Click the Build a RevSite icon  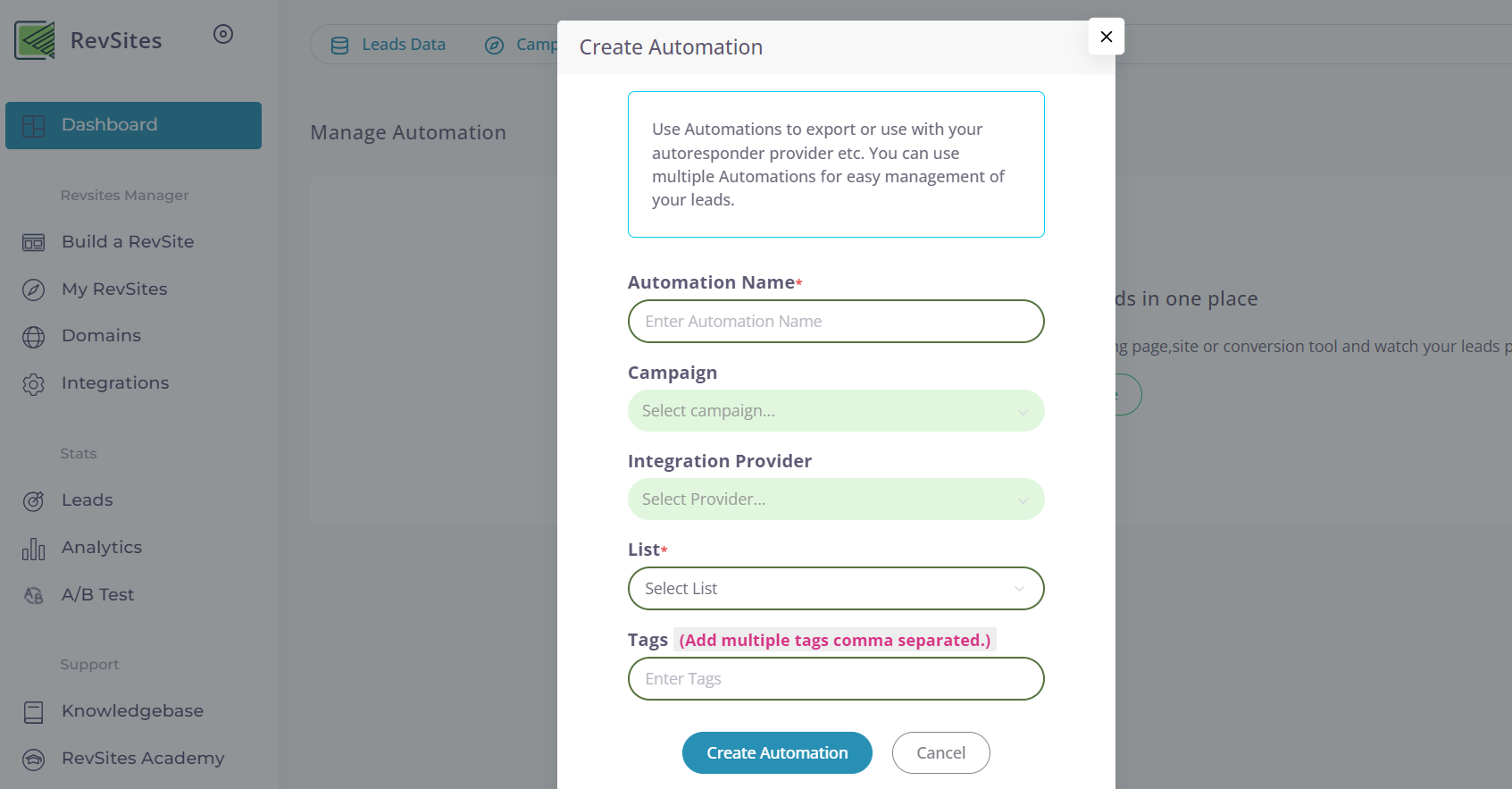[x=34, y=242]
